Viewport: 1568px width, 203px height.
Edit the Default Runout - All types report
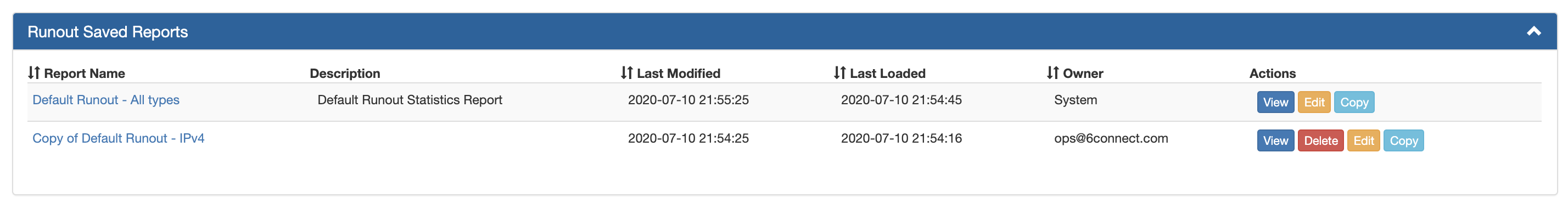1314,102
